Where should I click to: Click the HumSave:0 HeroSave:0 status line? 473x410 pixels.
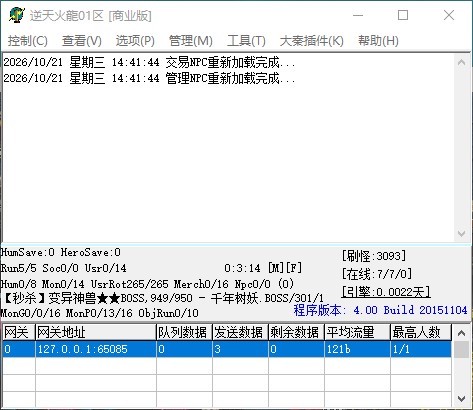click(x=60, y=252)
